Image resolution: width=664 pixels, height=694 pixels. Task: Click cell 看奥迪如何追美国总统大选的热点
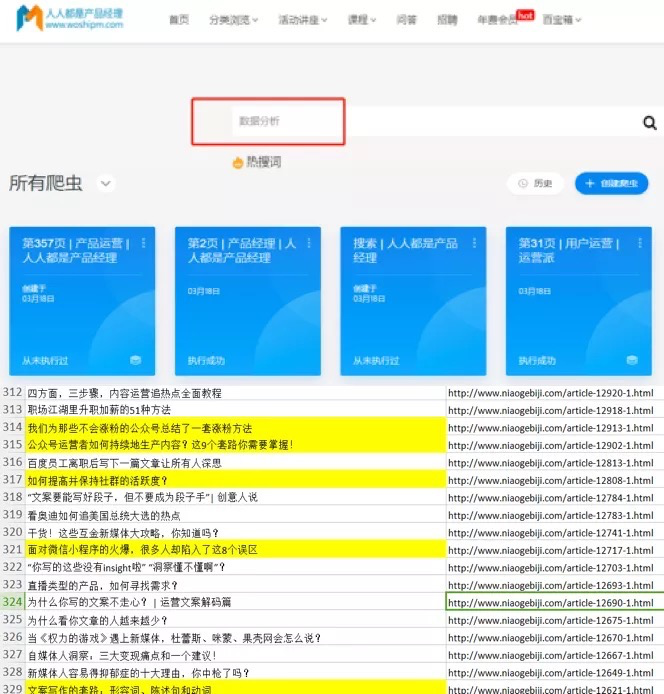(235, 515)
